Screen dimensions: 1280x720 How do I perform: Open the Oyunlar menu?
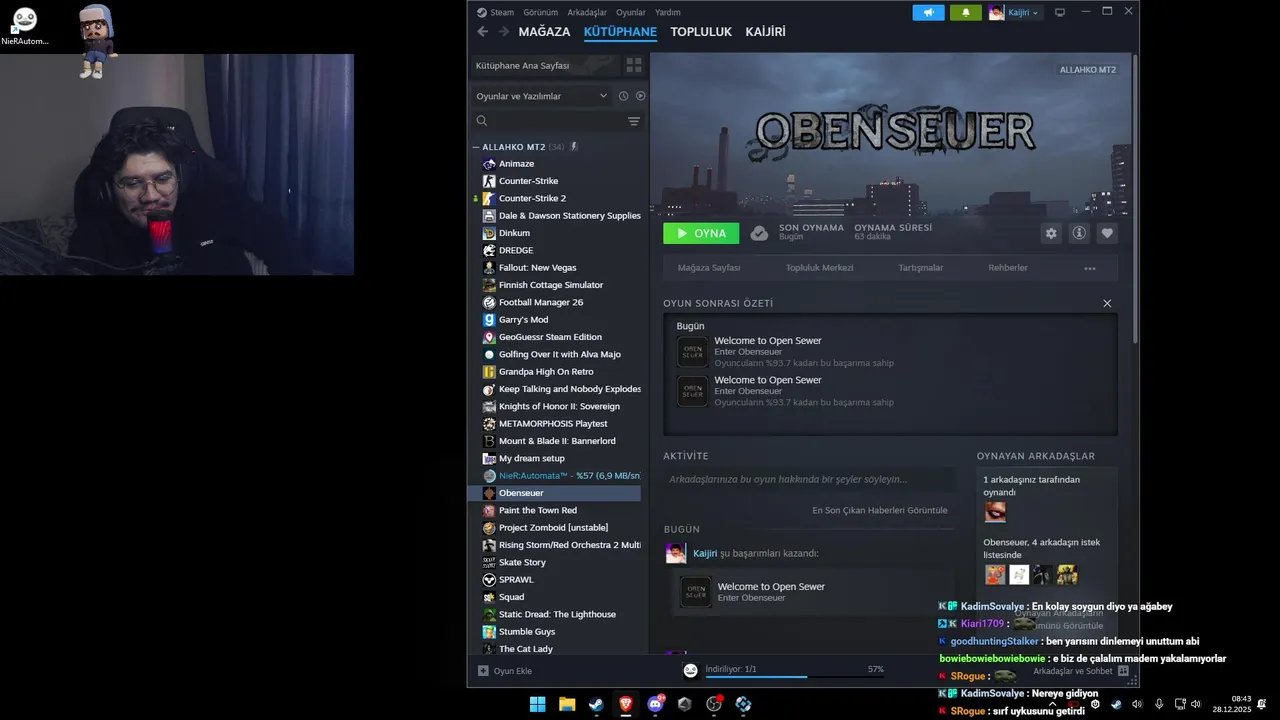(631, 13)
